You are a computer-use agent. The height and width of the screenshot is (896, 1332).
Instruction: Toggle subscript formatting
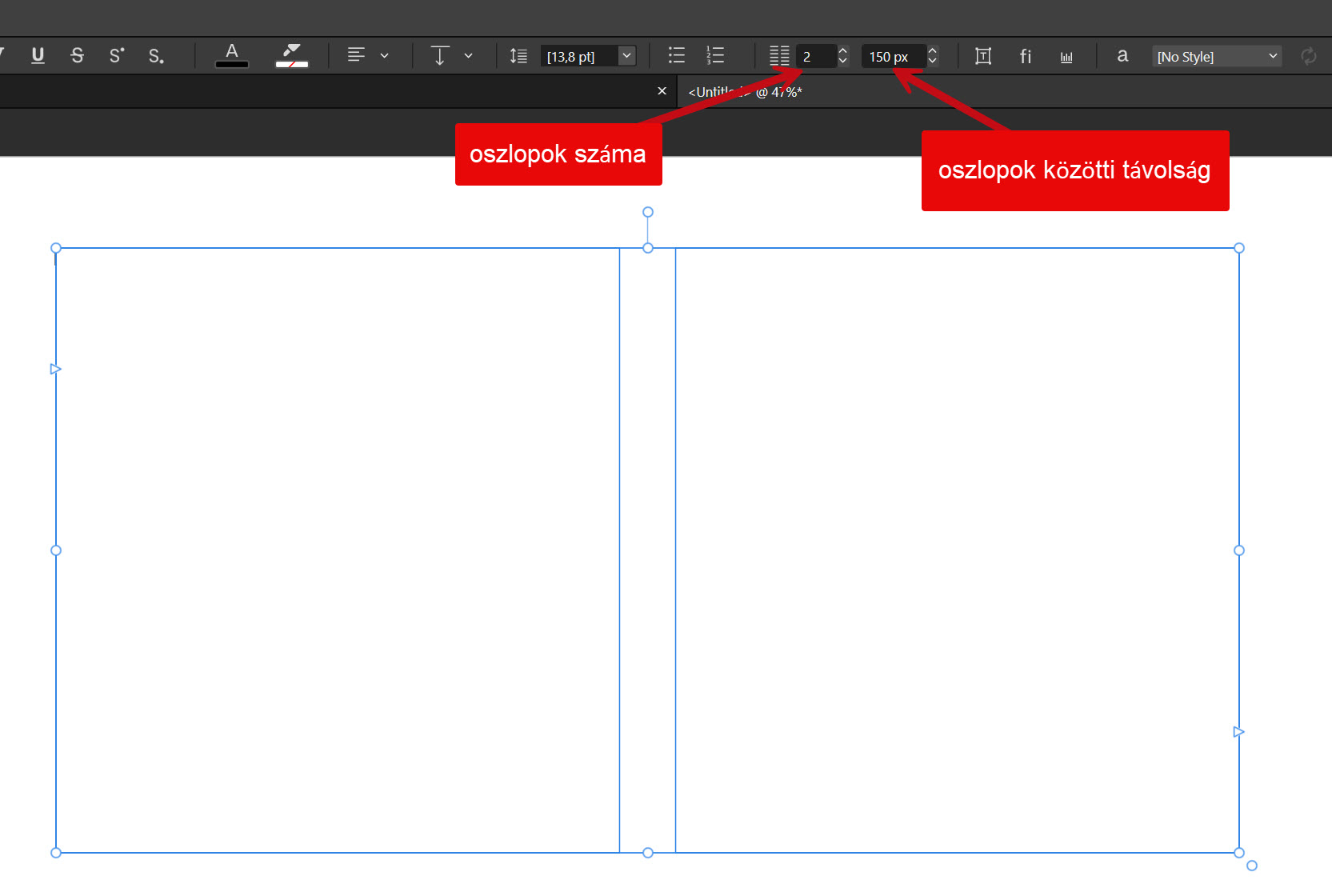pos(157,56)
